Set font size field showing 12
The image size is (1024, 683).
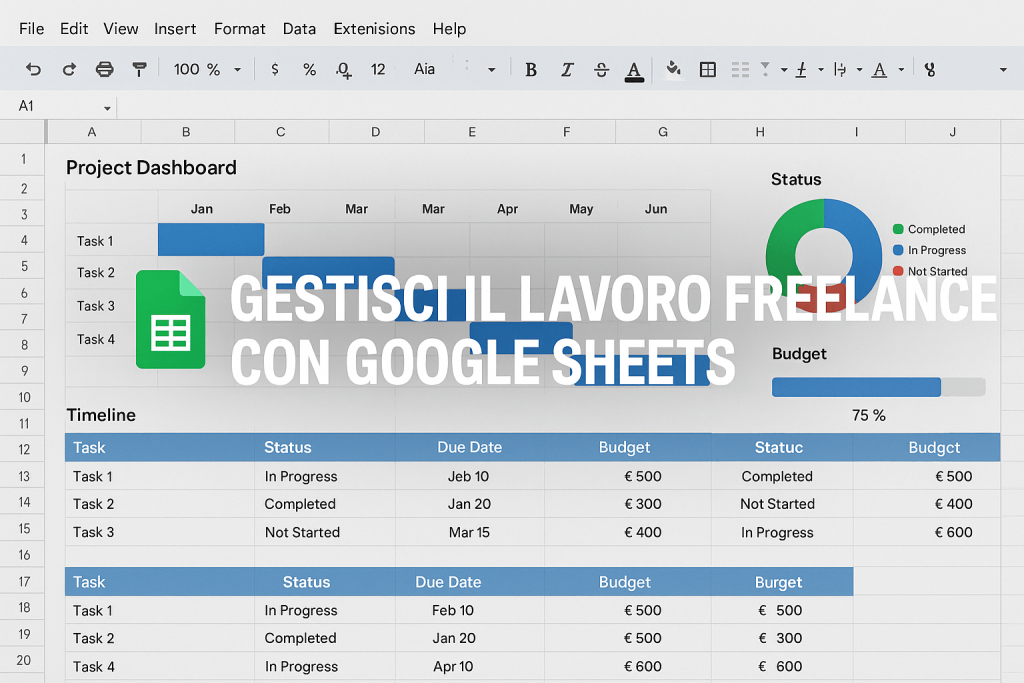click(378, 69)
